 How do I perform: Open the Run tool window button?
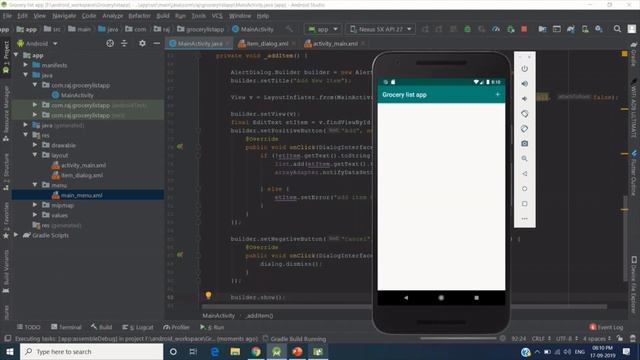click(212, 327)
